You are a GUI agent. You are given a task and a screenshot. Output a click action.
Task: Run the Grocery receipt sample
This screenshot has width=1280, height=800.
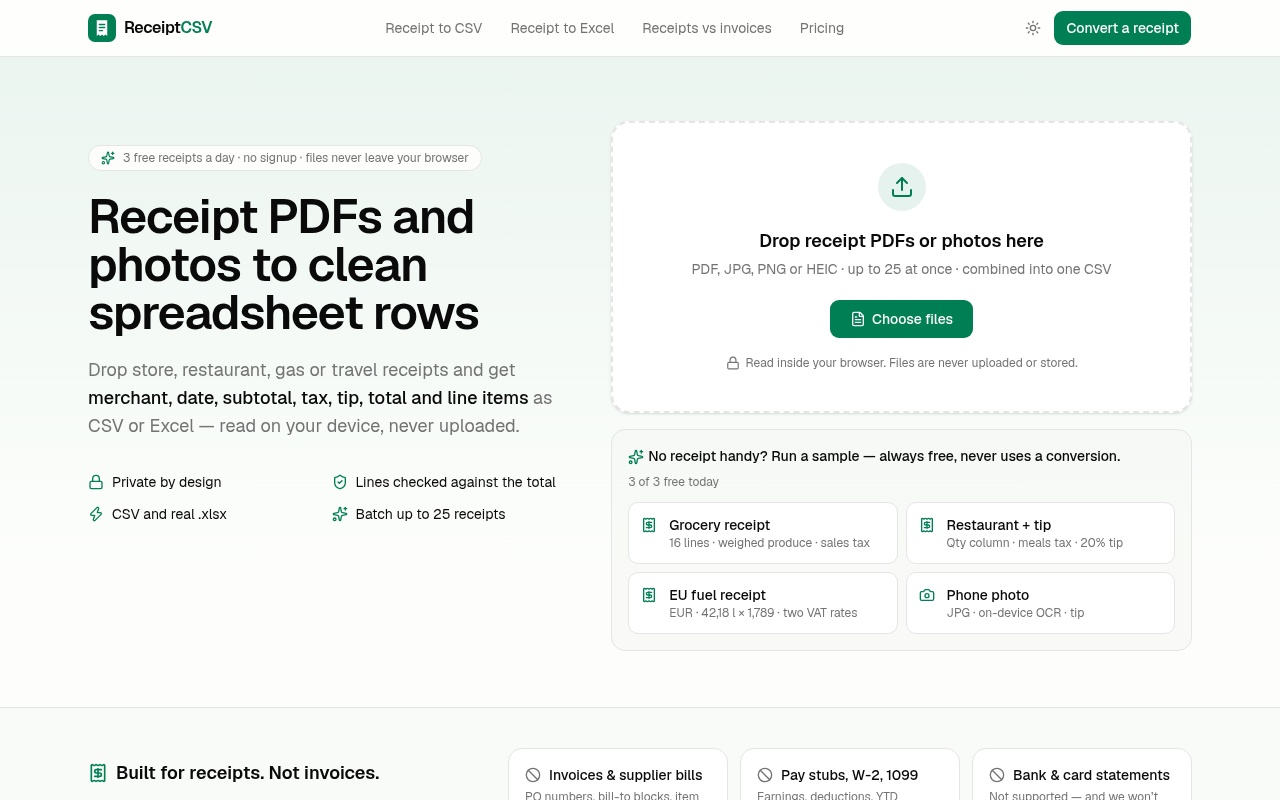(763, 533)
